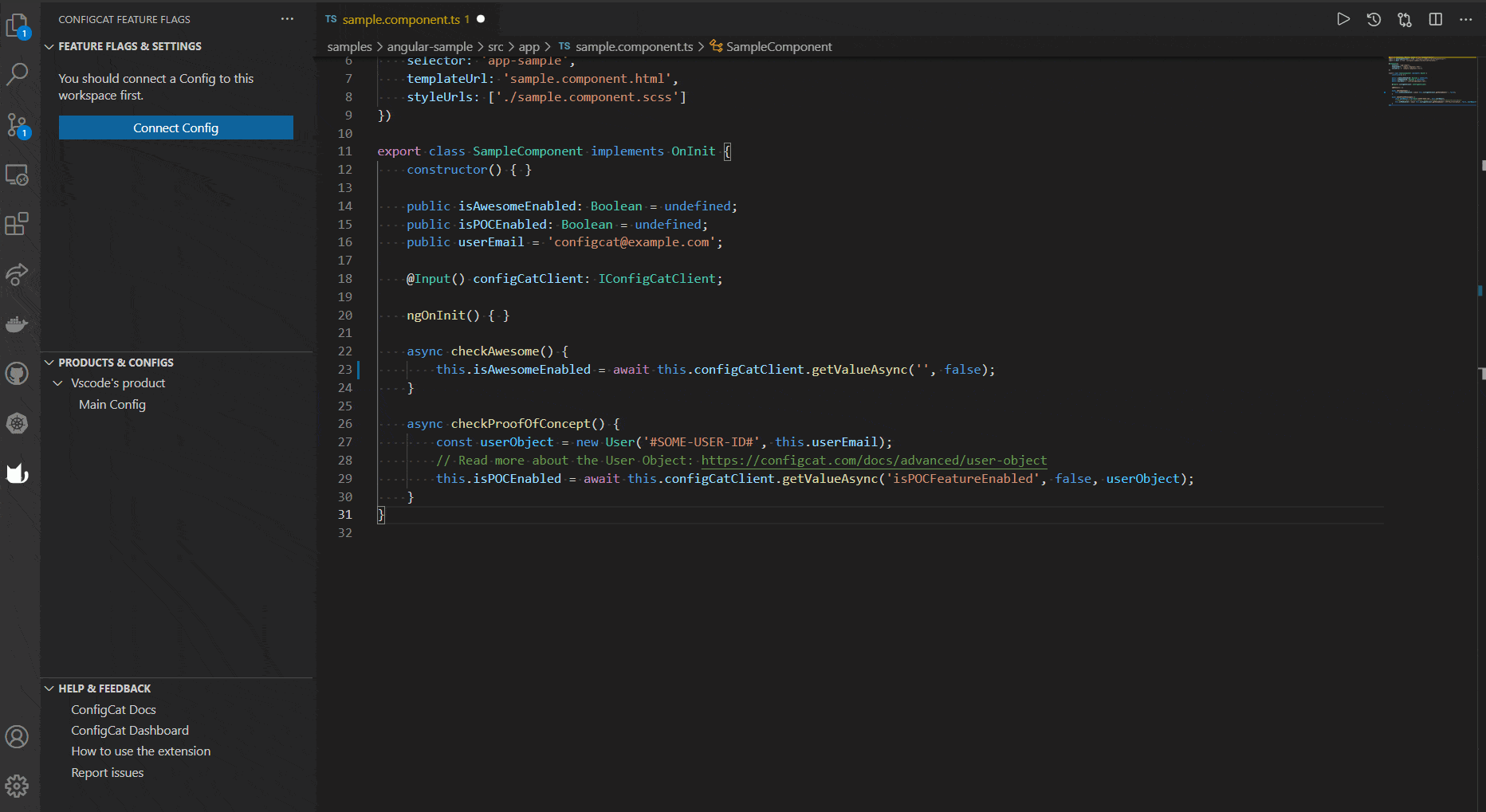The height and width of the screenshot is (812, 1486).
Task: Open more actions menu in ConfigCat panel
Action: coord(287,19)
